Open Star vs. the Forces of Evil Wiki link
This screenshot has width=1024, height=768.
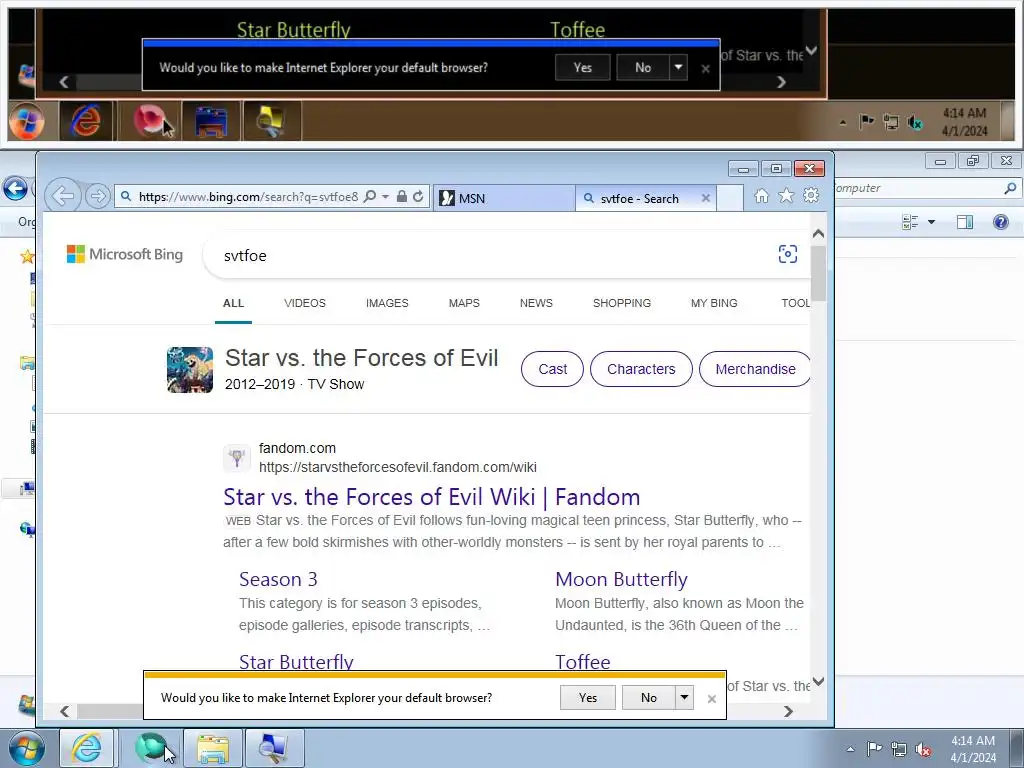coord(432,497)
